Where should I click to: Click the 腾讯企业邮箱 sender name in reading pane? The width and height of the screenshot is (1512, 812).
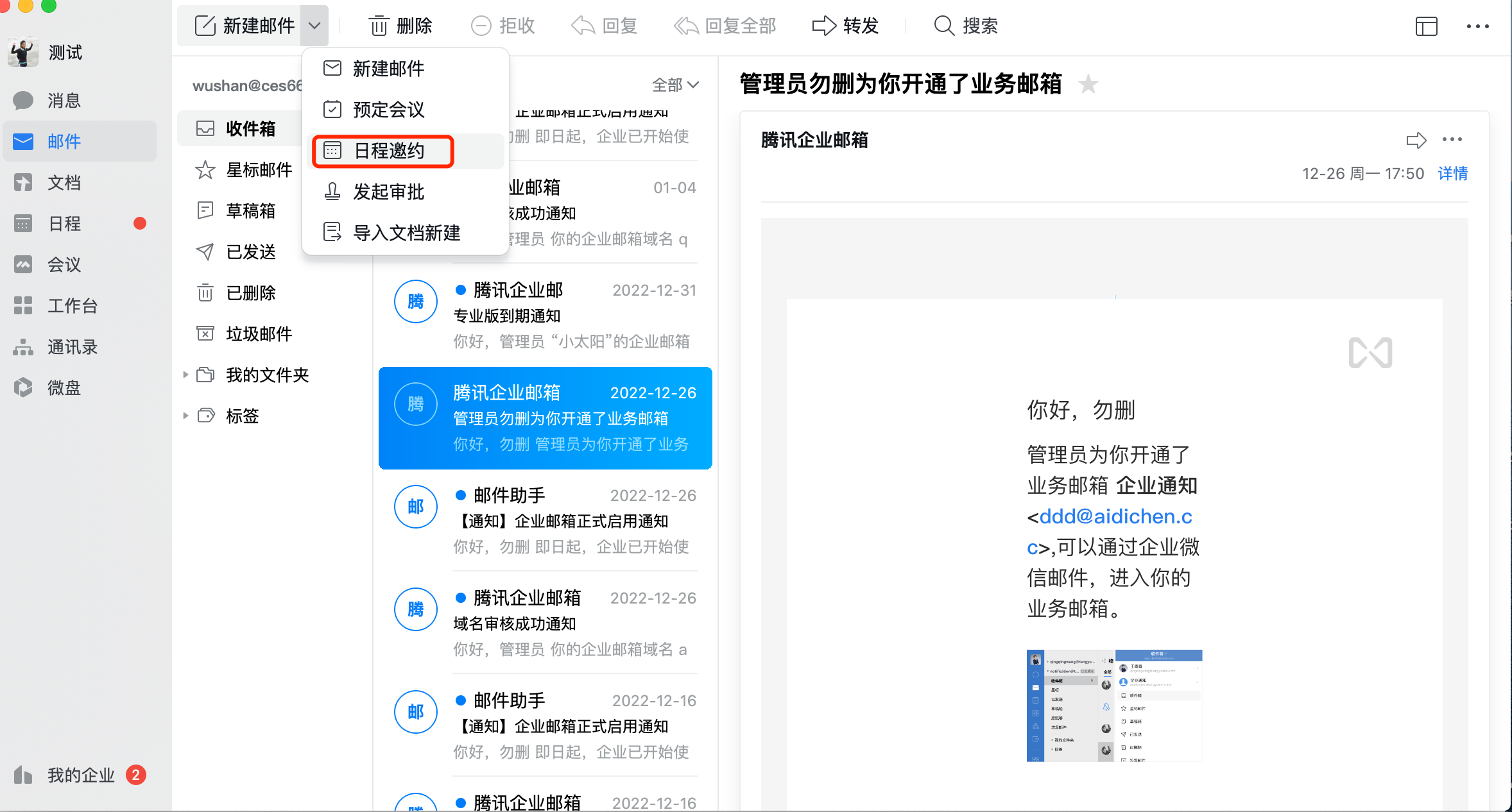[814, 140]
